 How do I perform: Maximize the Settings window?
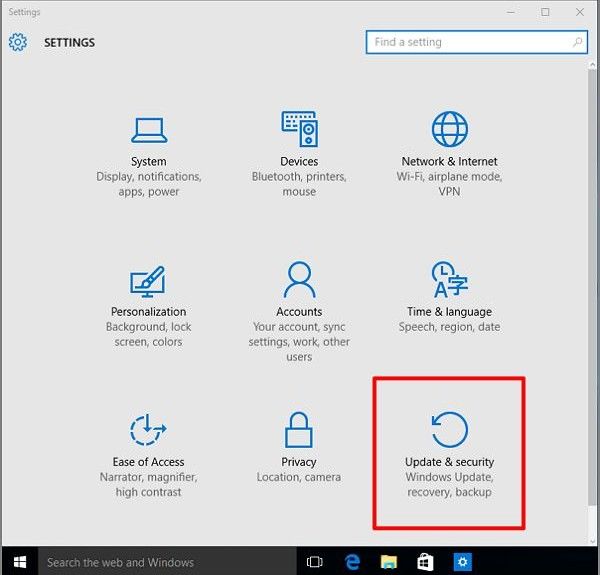(545, 12)
